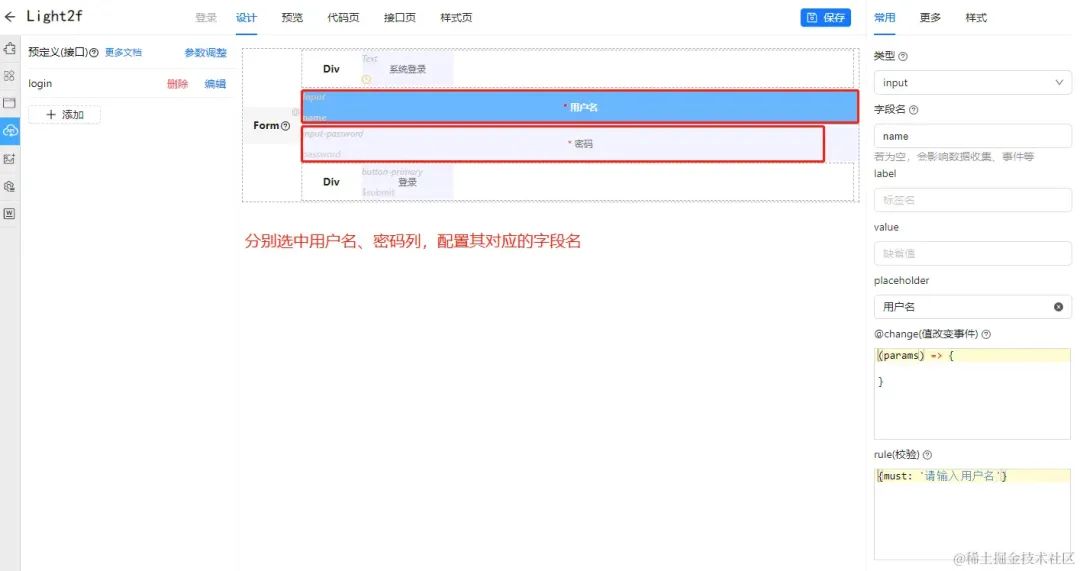Select the 系统登录 text element
Image resolution: width=1080 pixels, height=571 pixels.
[x=407, y=69]
